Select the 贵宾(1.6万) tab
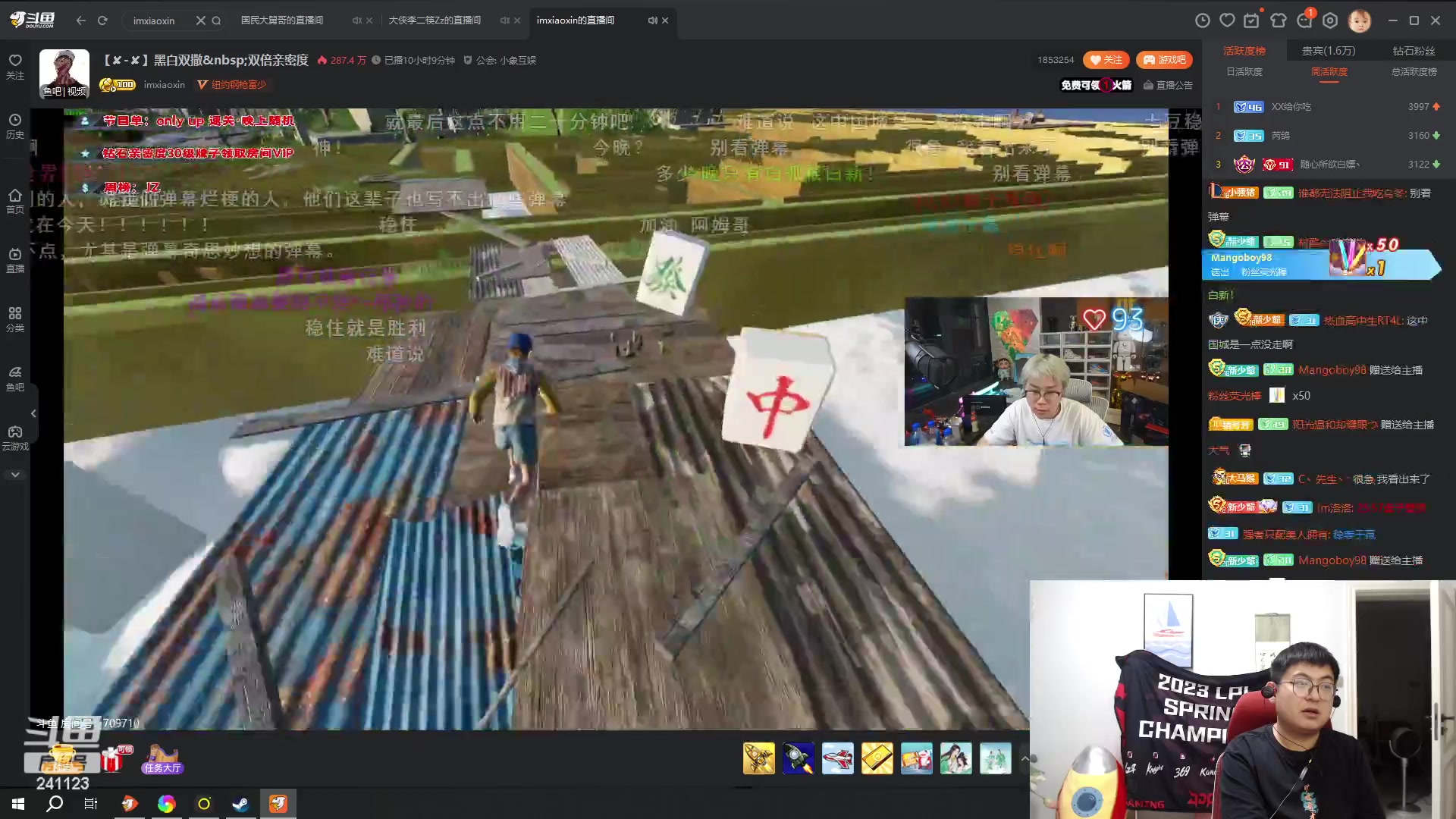This screenshot has height=819, width=1456. coord(1329,51)
